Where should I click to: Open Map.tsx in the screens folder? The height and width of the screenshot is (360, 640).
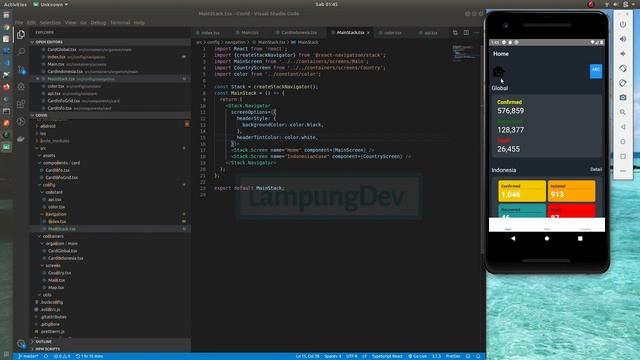tap(56, 288)
